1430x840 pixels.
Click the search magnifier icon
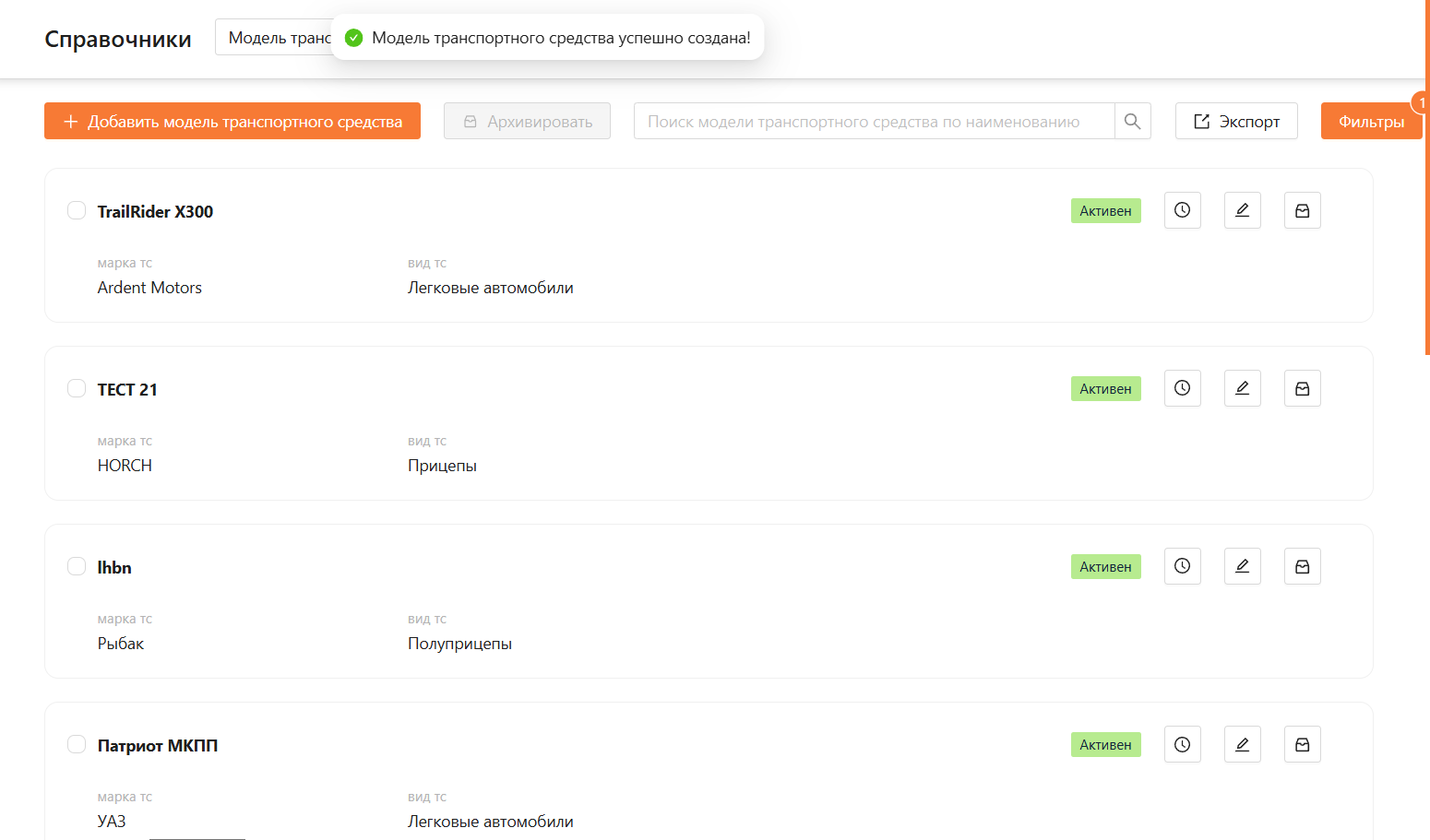point(1132,121)
